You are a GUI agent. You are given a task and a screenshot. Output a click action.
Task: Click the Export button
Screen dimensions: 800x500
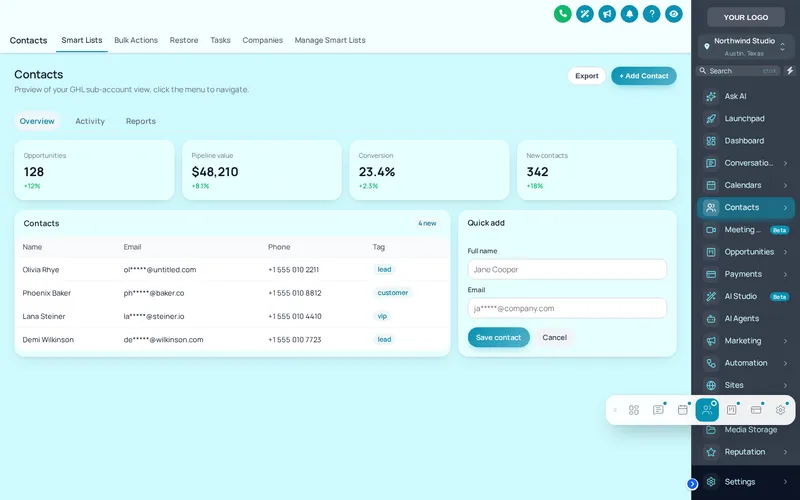coord(587,76)
